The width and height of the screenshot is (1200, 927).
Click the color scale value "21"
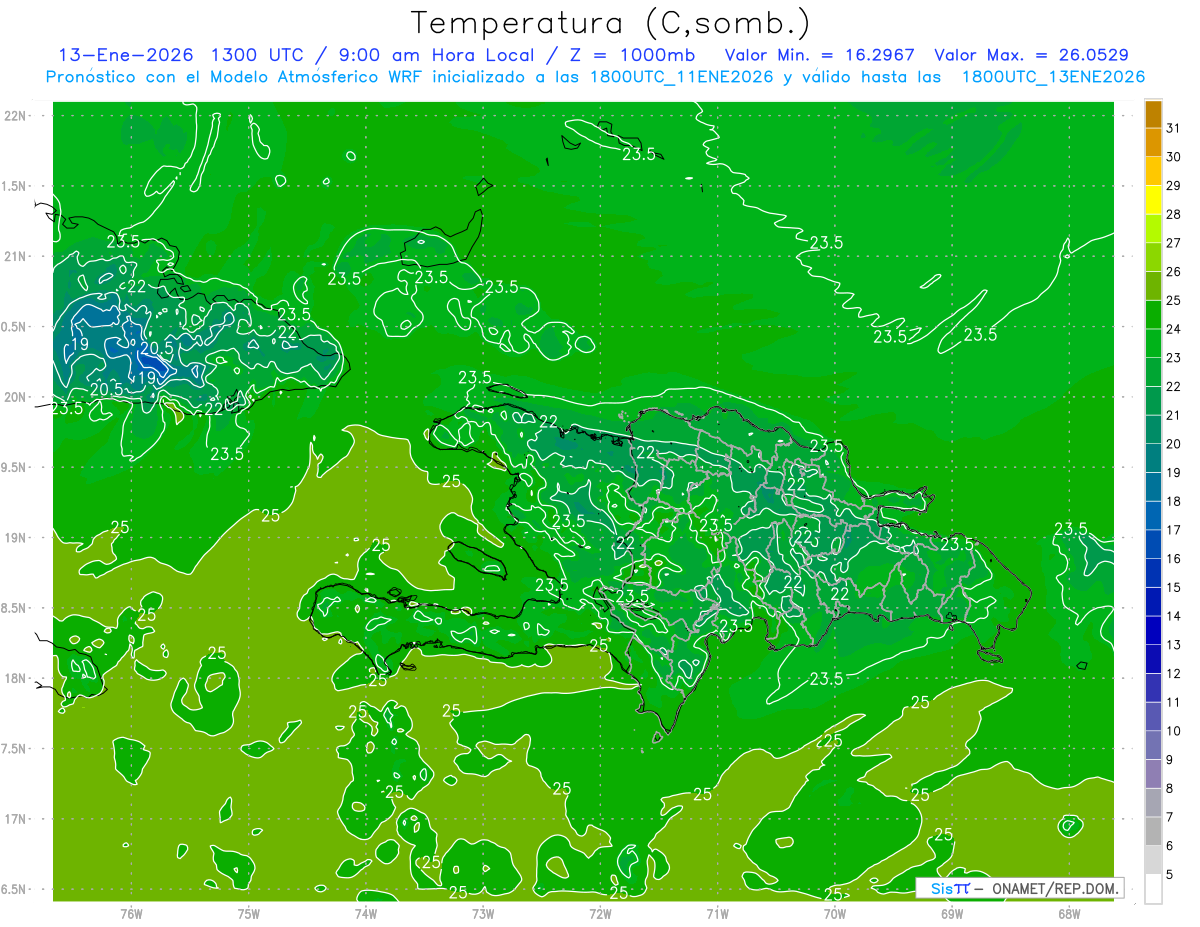[1174, 414]
